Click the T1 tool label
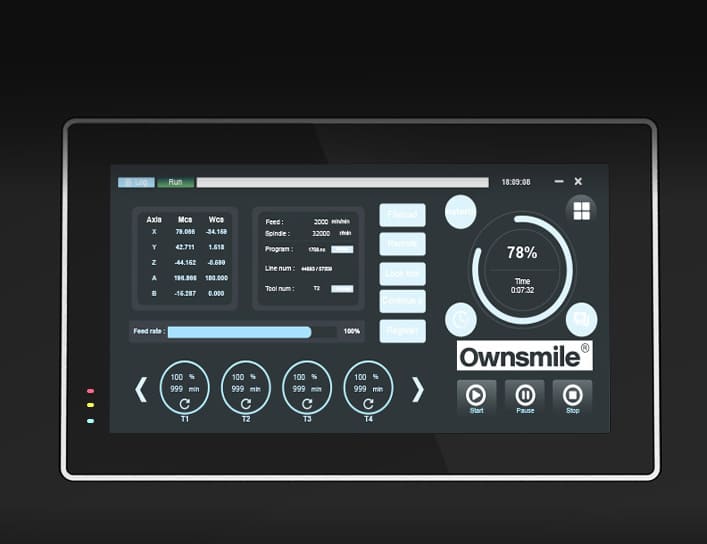Image resolution: width=707 pixels, height=544 pixels. [x=184, y=420]
